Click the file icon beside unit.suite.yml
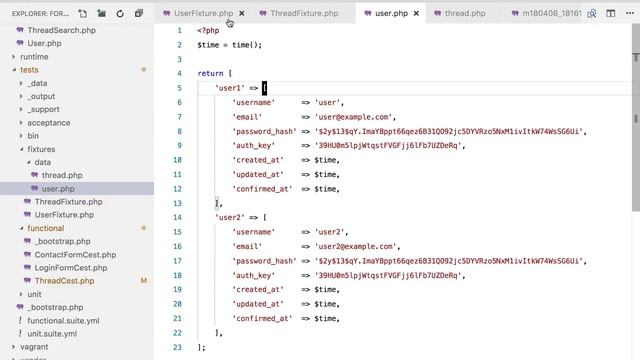Image resolution: width=640 pixels, height=360 pixels. [20, 333]
